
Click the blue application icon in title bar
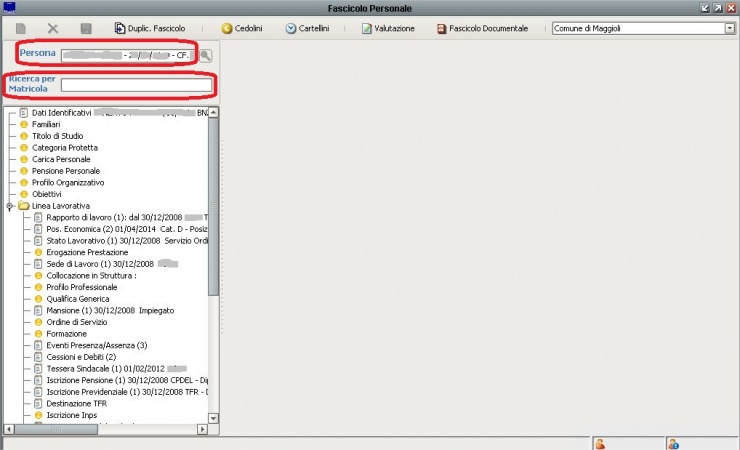(9, 7)
